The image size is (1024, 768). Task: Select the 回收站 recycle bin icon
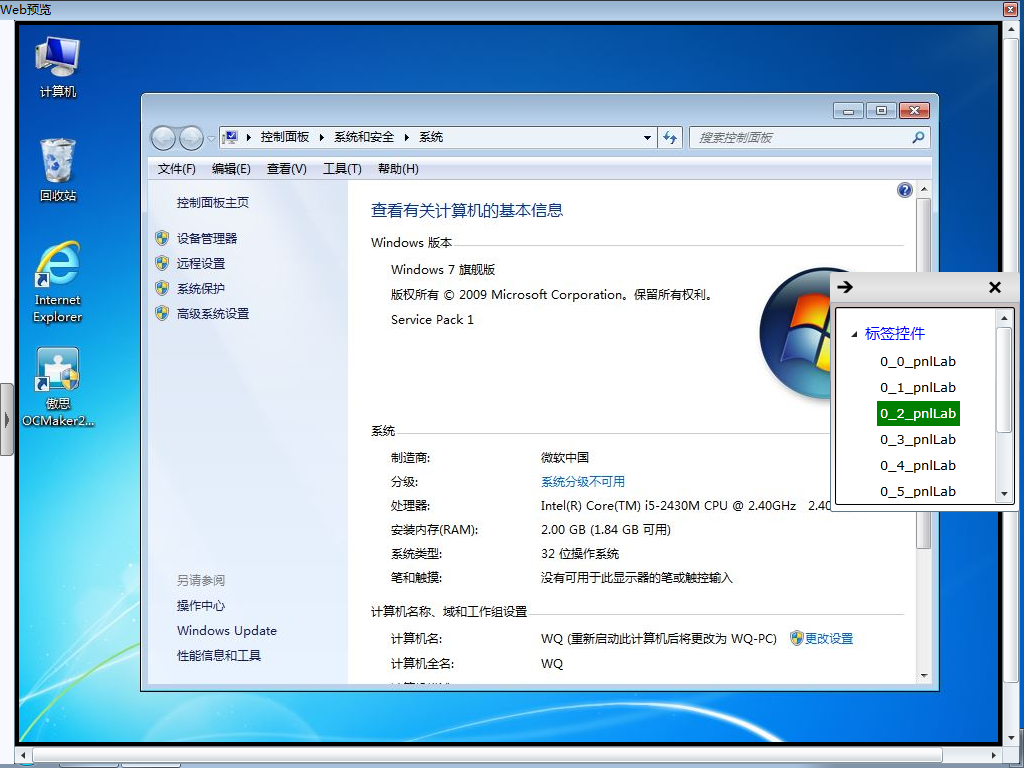pos(57,170)
